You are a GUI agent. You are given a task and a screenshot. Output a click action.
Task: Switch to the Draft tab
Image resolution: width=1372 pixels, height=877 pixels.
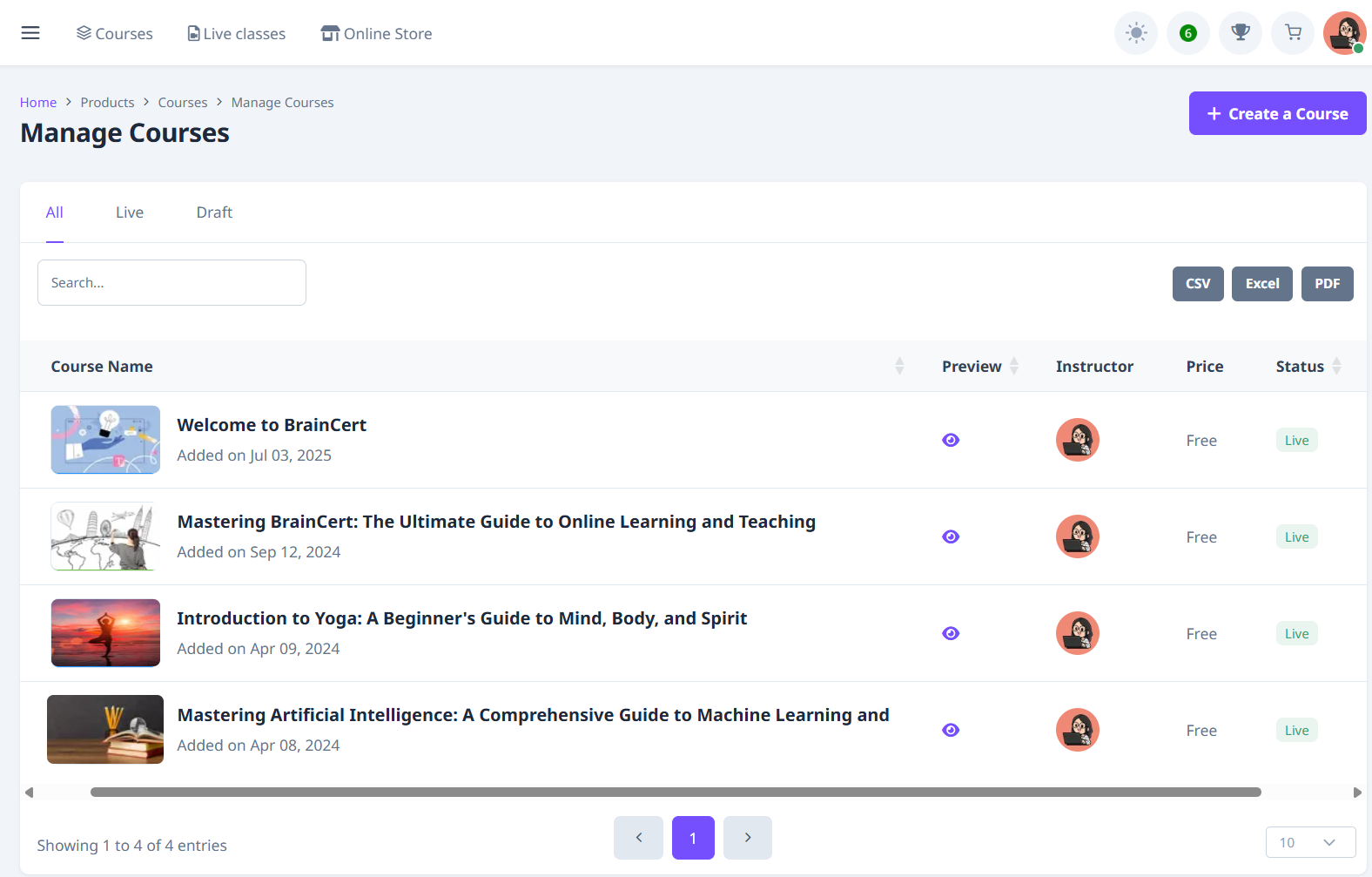pyautogui.click(x=214, y=213)
